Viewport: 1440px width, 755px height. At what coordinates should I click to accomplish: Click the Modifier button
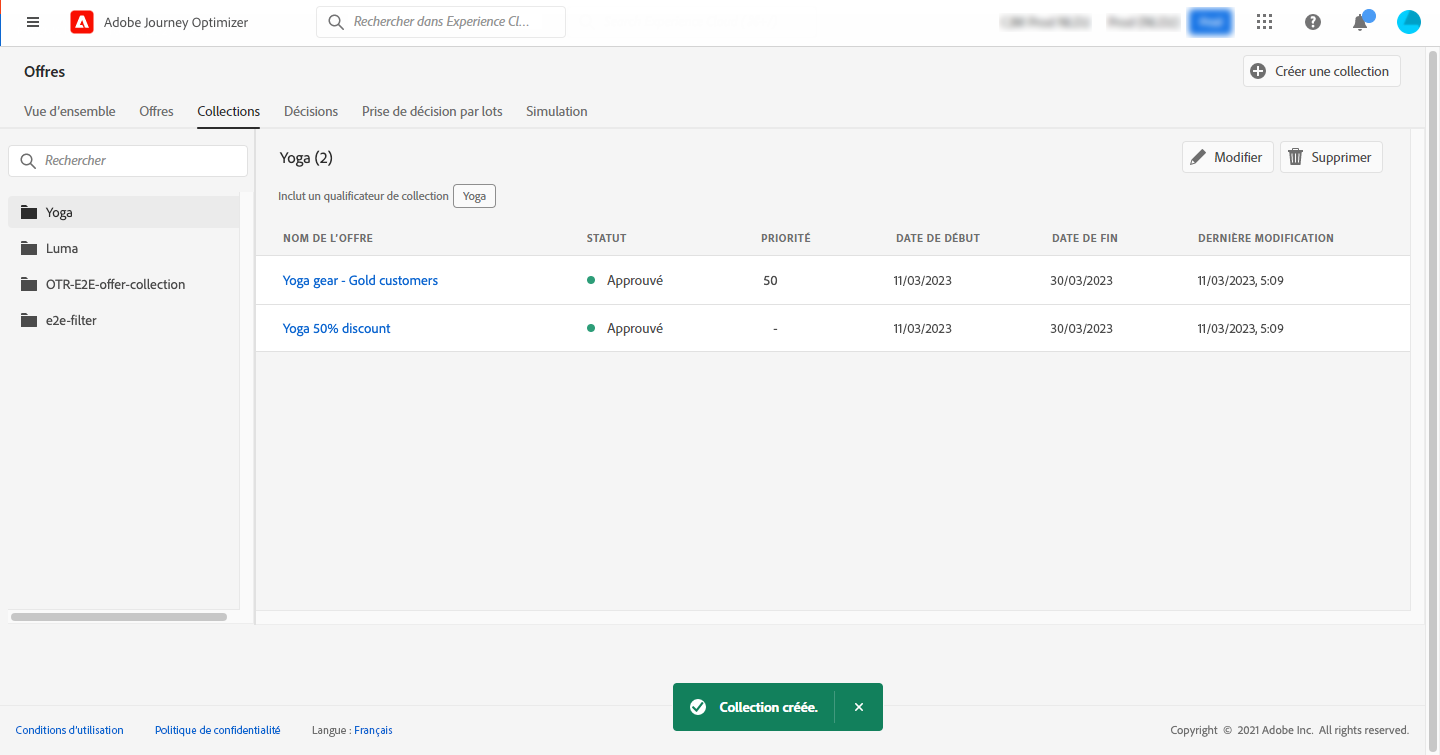(1227, 157)
